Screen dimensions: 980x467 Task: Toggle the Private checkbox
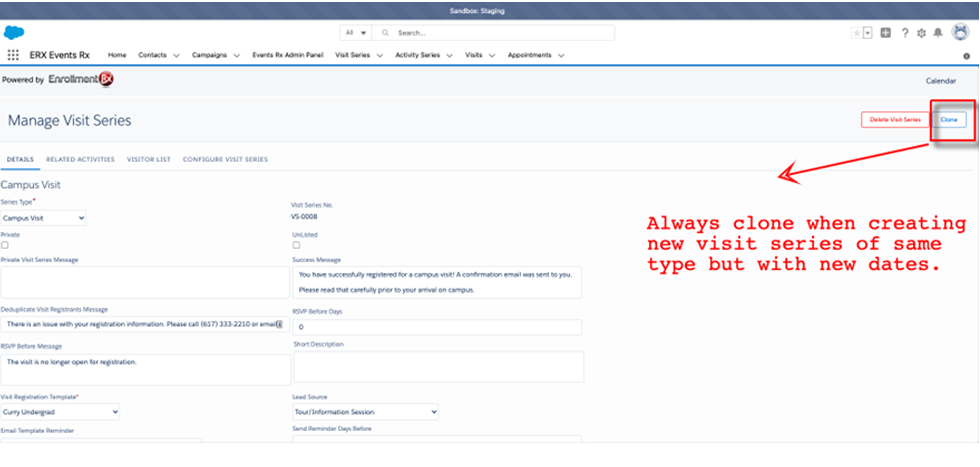pos(5,245)
